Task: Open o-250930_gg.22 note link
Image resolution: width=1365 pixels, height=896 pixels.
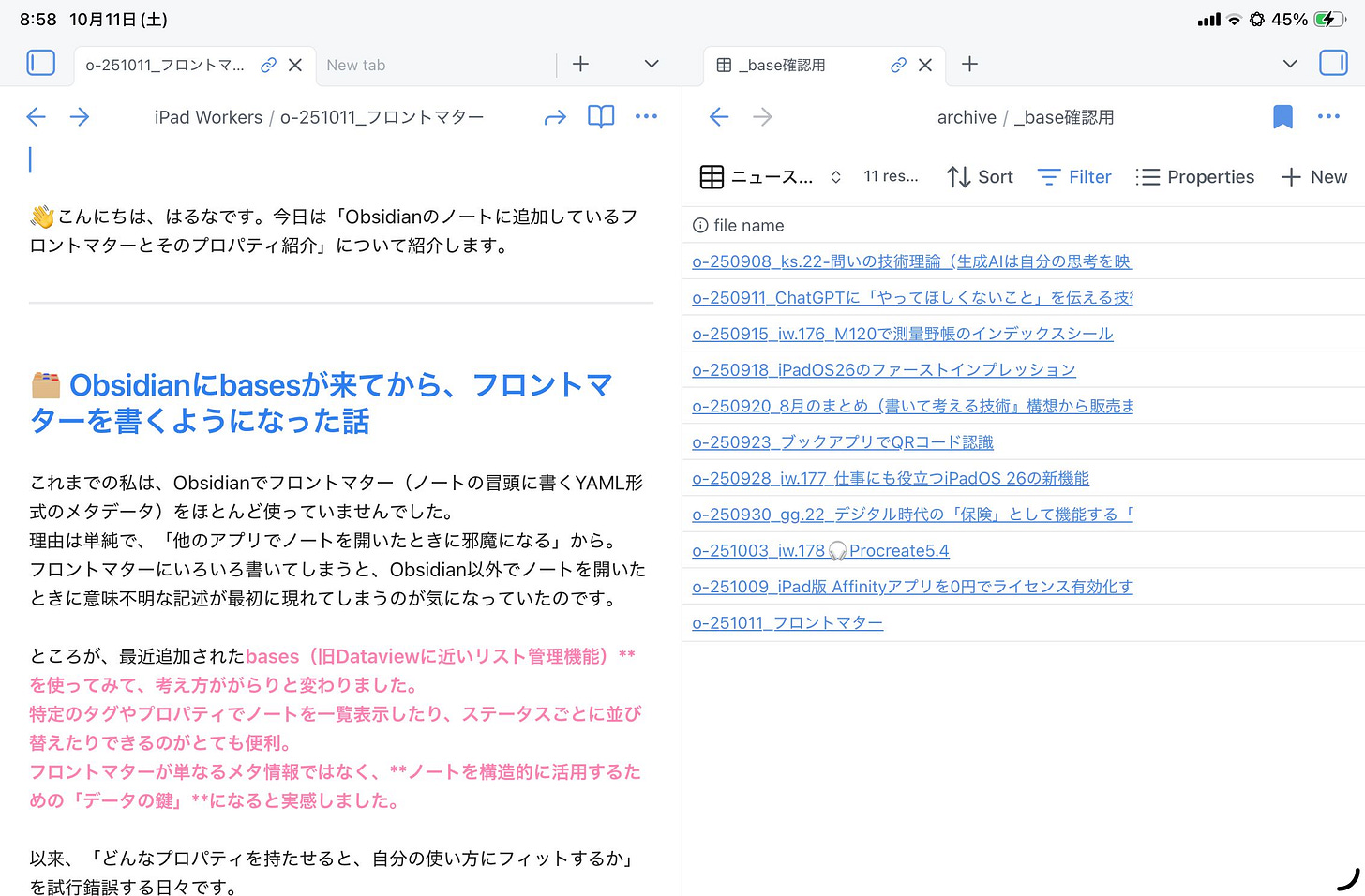Action: (912, 515)
